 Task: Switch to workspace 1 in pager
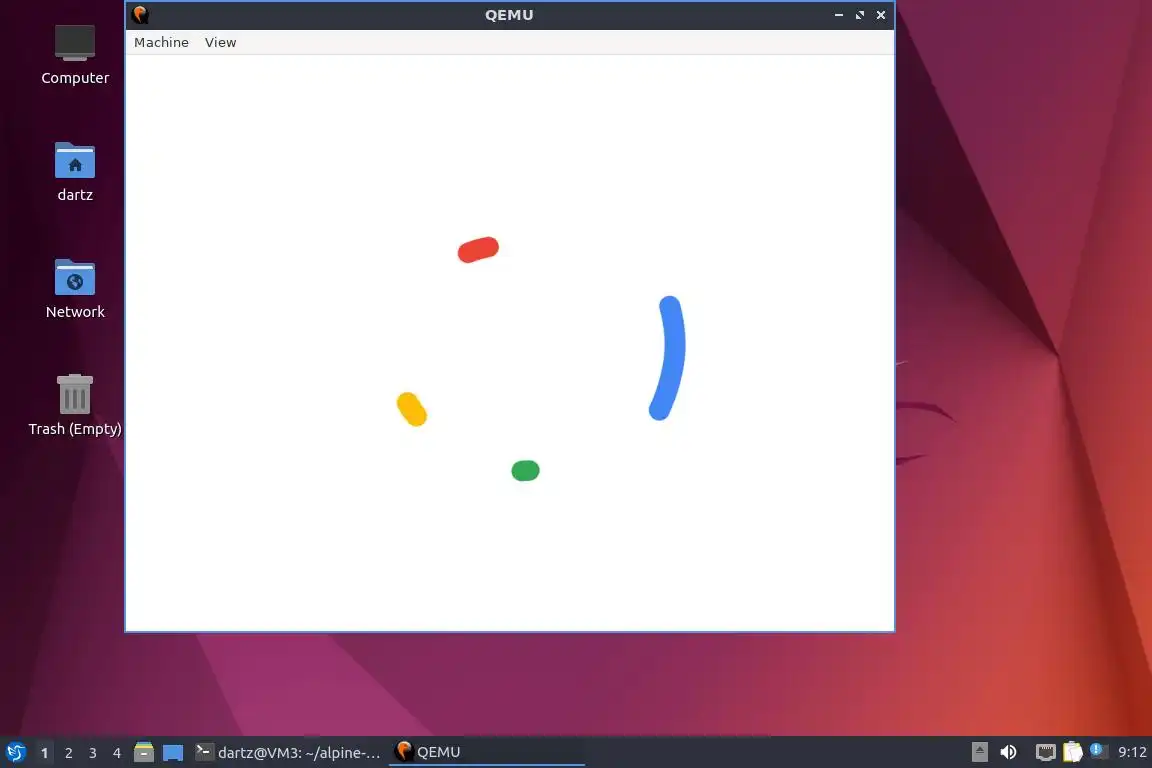click(45, 753)
